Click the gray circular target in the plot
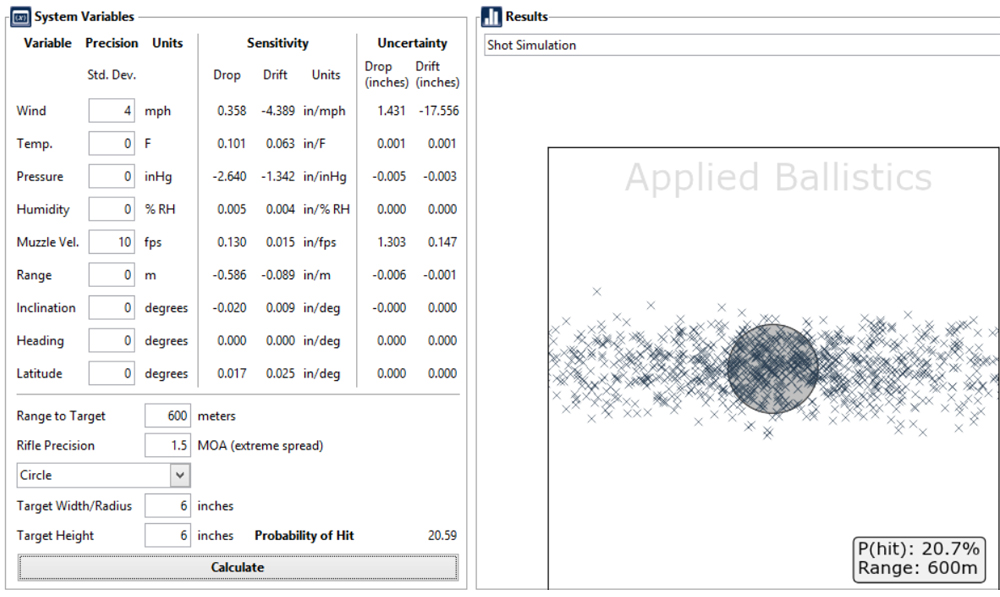The height and width of the screenshot is (597, 1000). pyautogui.click(x=772, y=369)
